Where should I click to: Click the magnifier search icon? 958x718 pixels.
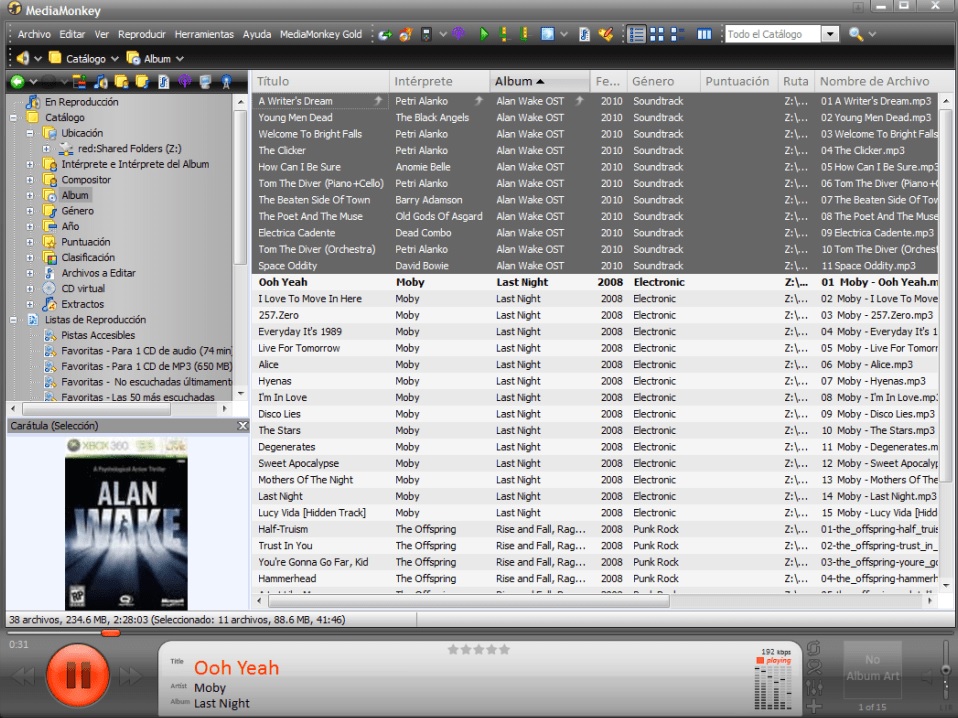(855, 34)
